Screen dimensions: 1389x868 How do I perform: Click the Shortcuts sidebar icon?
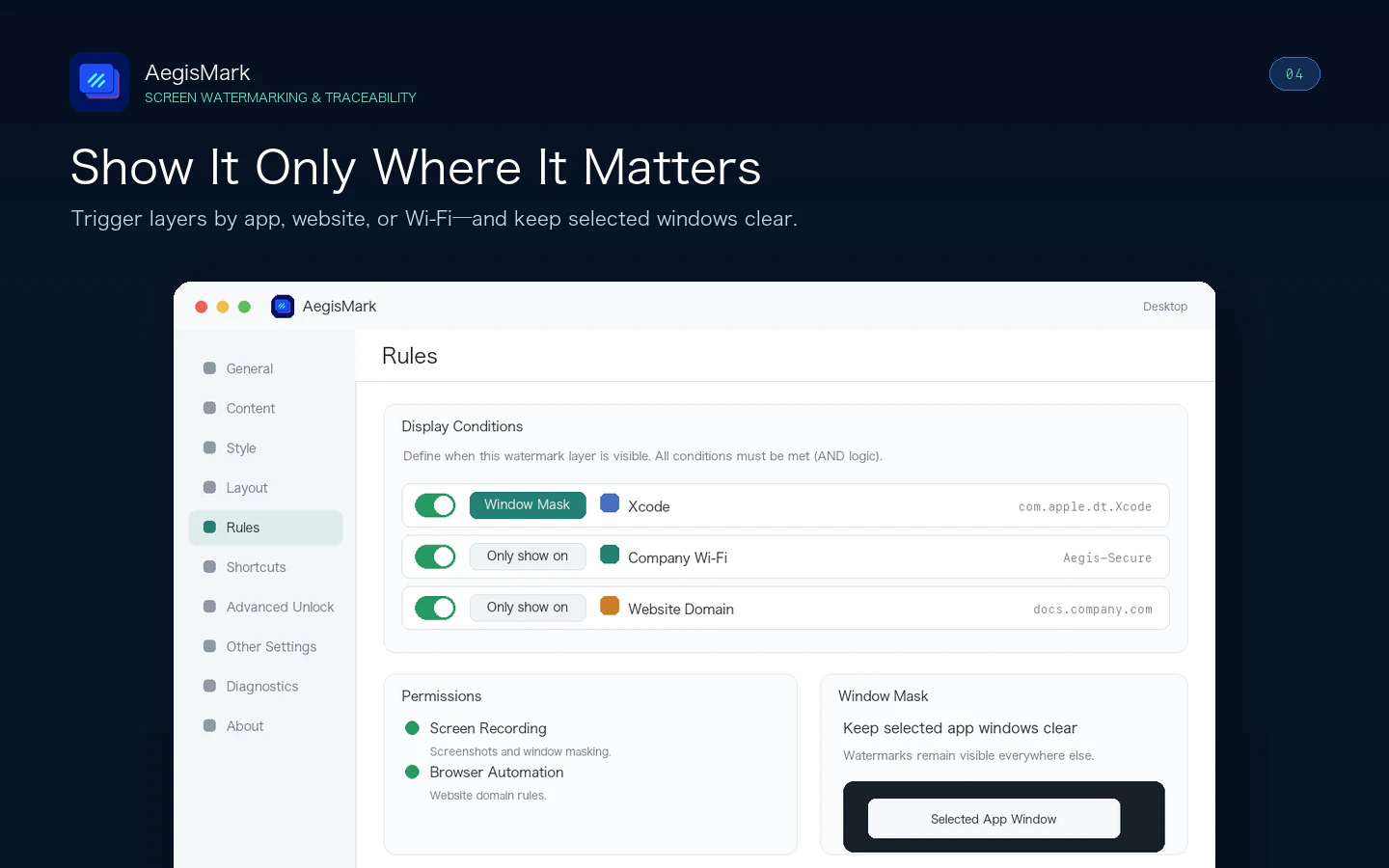[x=209, y=567]
